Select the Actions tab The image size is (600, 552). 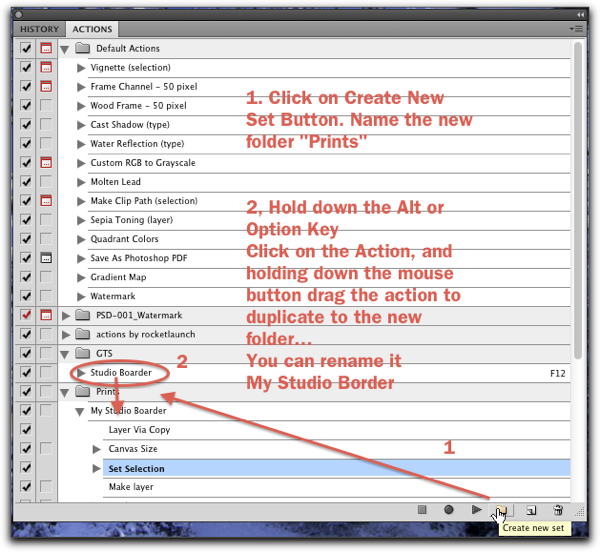[92, 29]
